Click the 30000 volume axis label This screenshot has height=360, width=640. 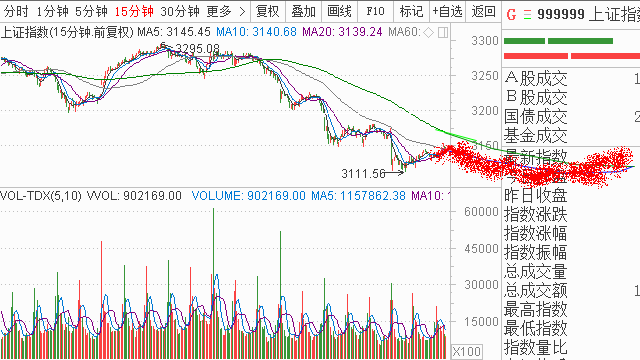pos(481,285)
